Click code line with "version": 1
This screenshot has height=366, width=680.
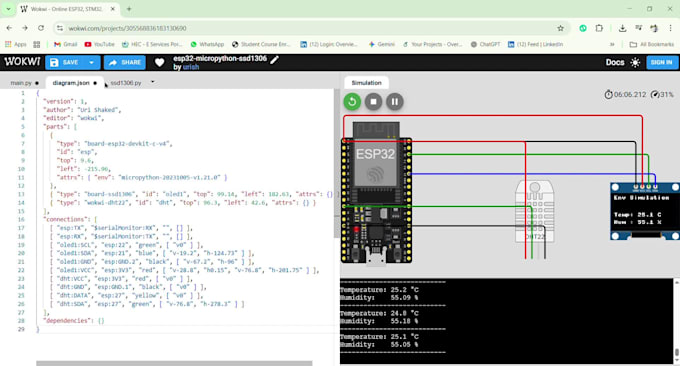pyautogui.click(x=65, y=101)
